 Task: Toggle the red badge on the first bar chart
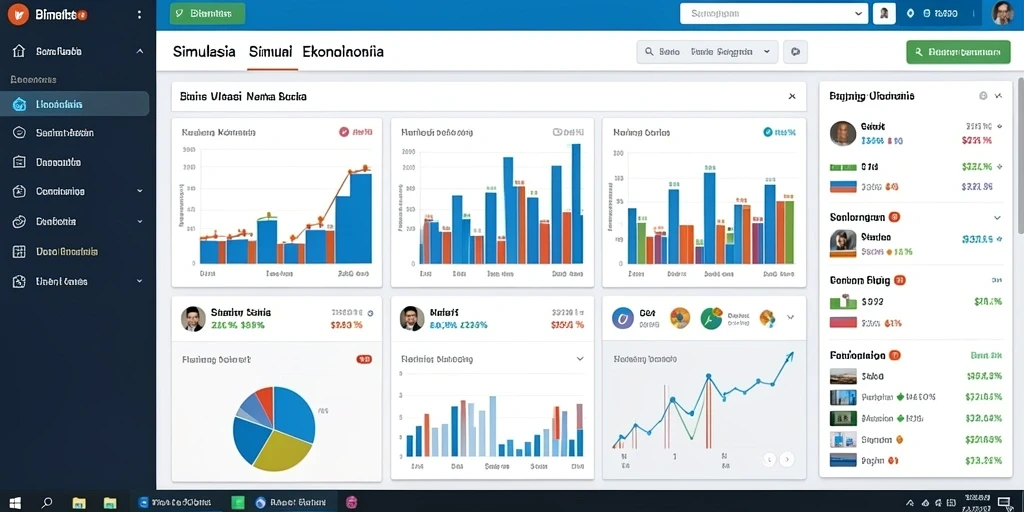pos(355,132)
